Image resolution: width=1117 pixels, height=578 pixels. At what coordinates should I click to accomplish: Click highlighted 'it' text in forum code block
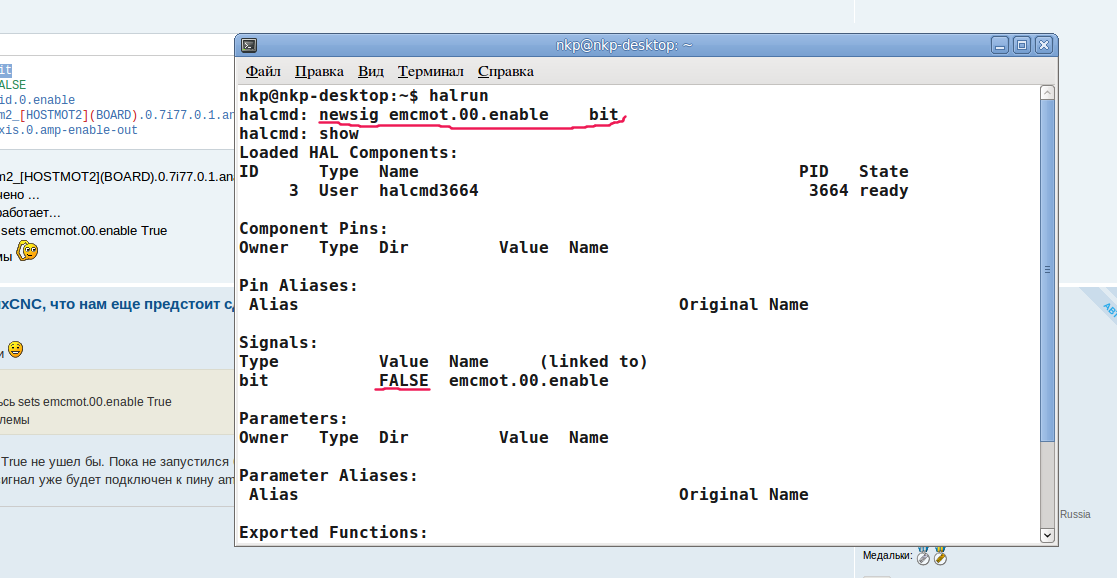pos(6,70)
